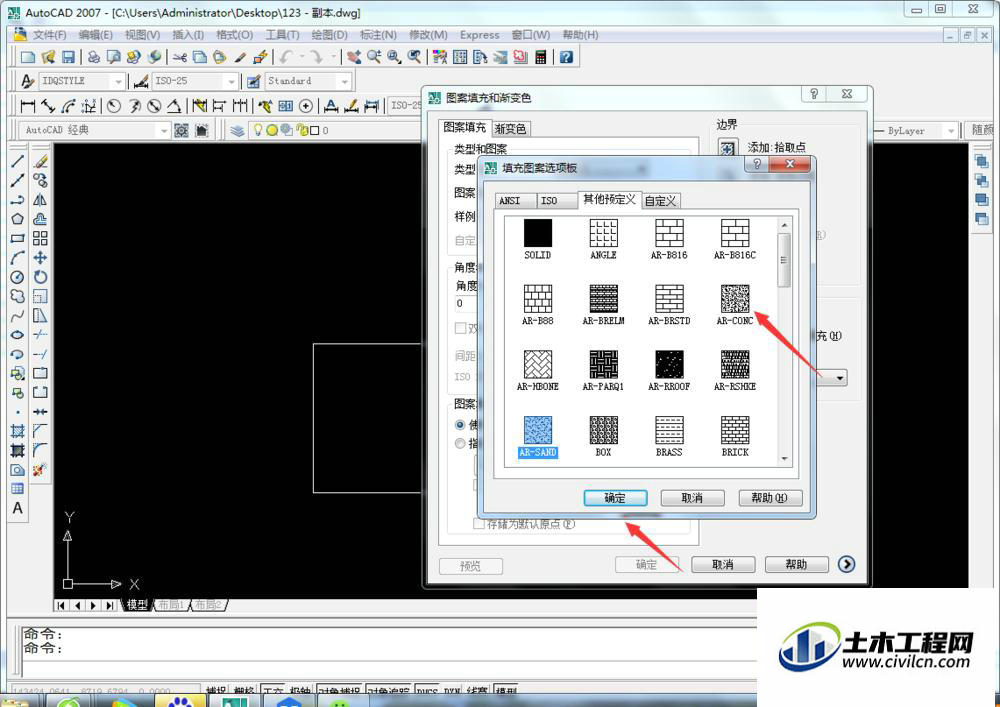Viewport: 1000px width, 707px height.
Task: Select the Array modify tool
Action: pos(40,238)
